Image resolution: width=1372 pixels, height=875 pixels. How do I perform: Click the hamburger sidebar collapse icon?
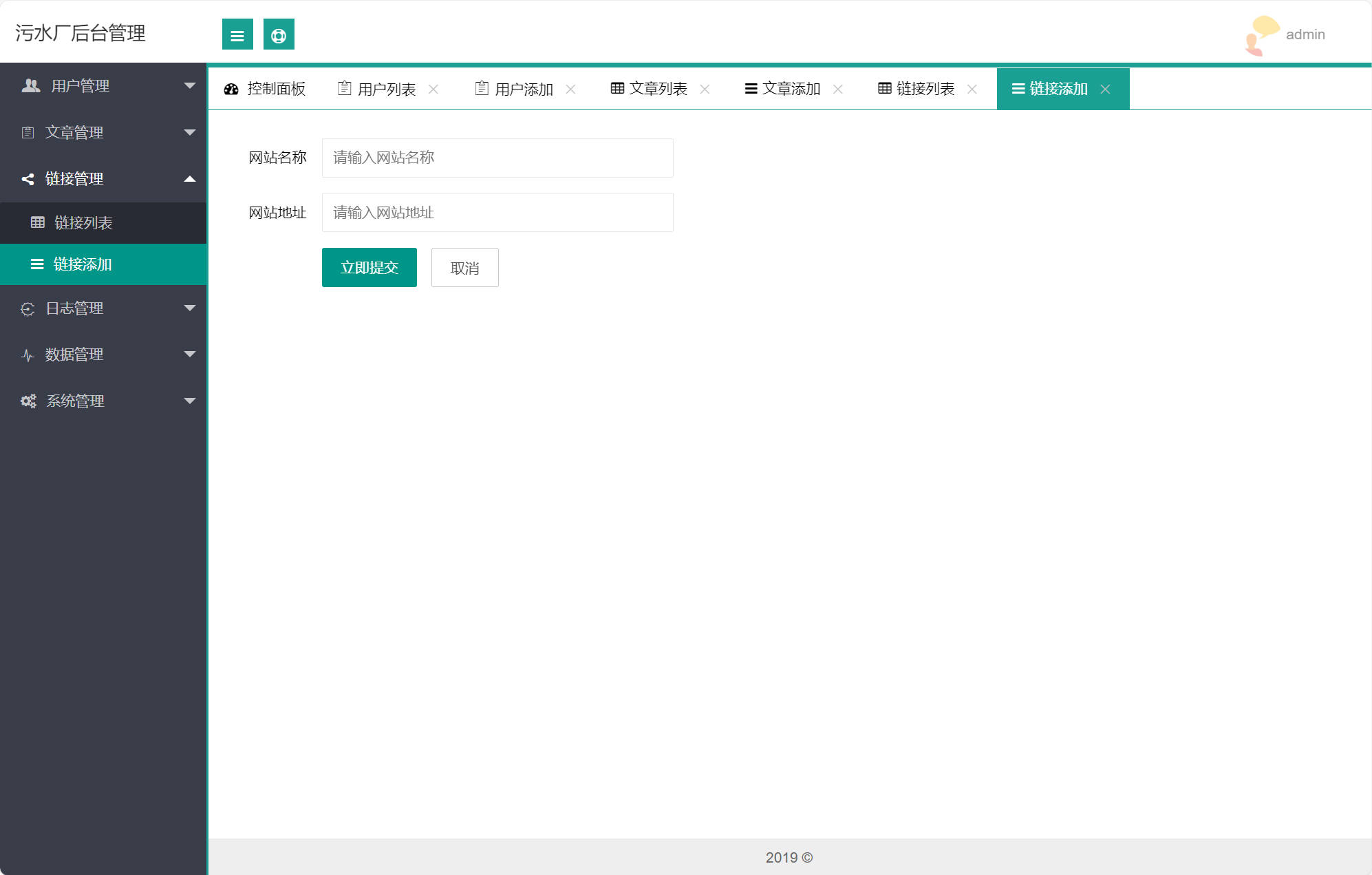(x=237, y=34)
